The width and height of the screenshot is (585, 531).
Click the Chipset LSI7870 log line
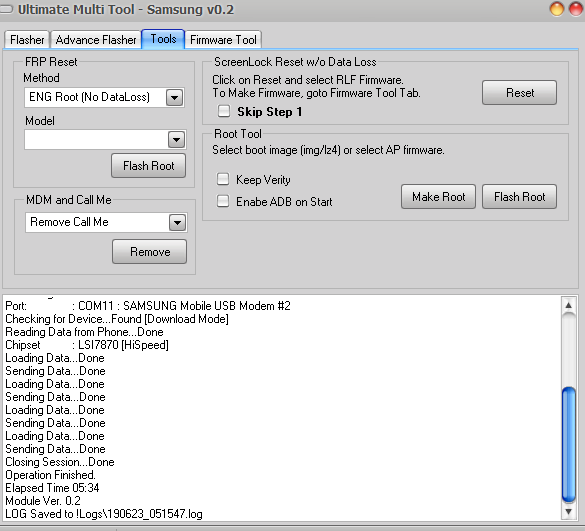[87, 345]
